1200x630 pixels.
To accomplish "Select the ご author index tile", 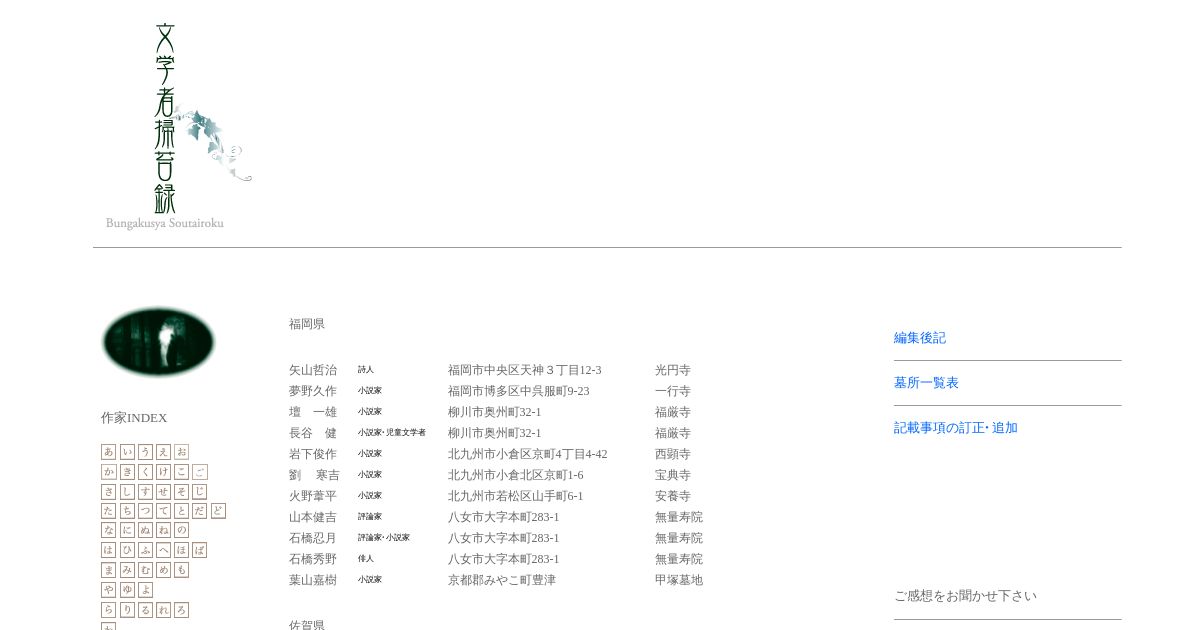I will point(200,472).
